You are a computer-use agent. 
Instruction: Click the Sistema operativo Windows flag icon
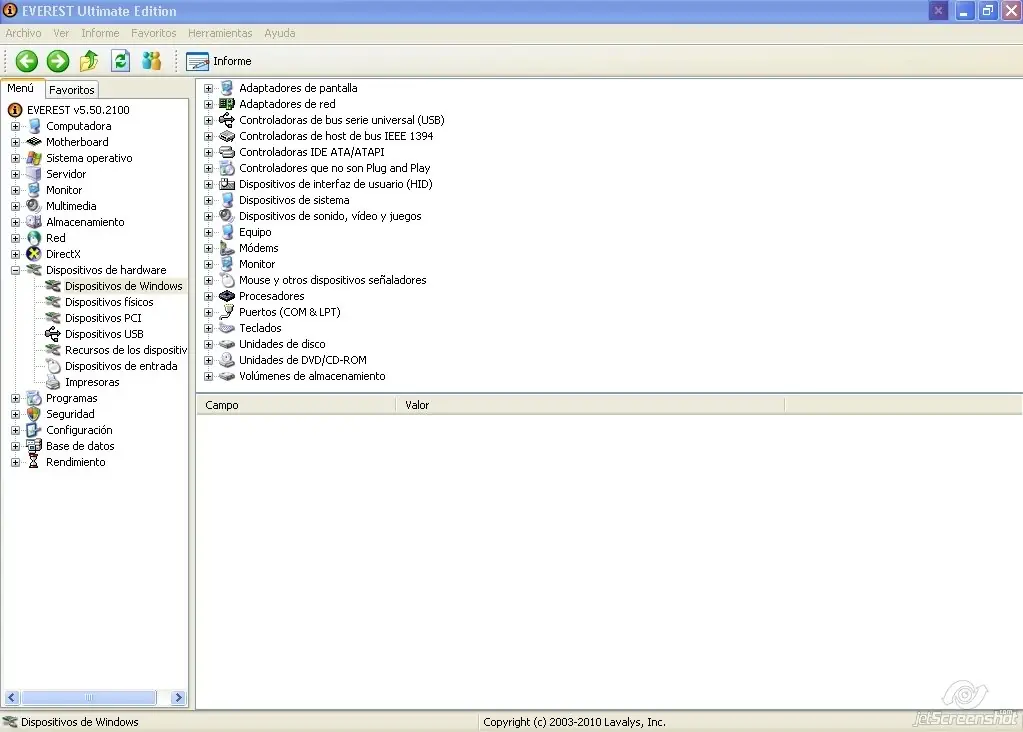coord(33,158)
